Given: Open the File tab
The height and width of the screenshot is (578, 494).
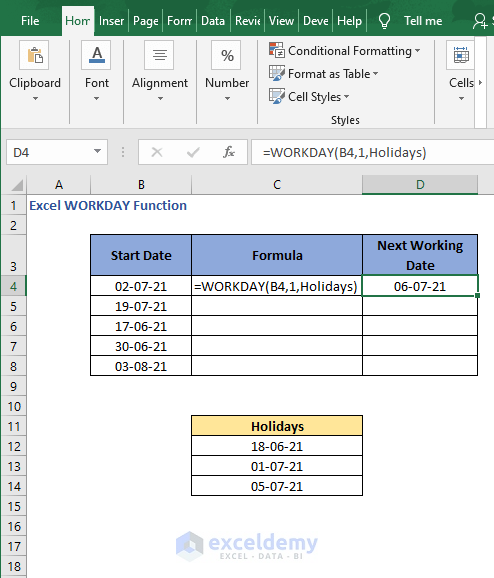Looking at the screenshot, I should tap(30, 21).
